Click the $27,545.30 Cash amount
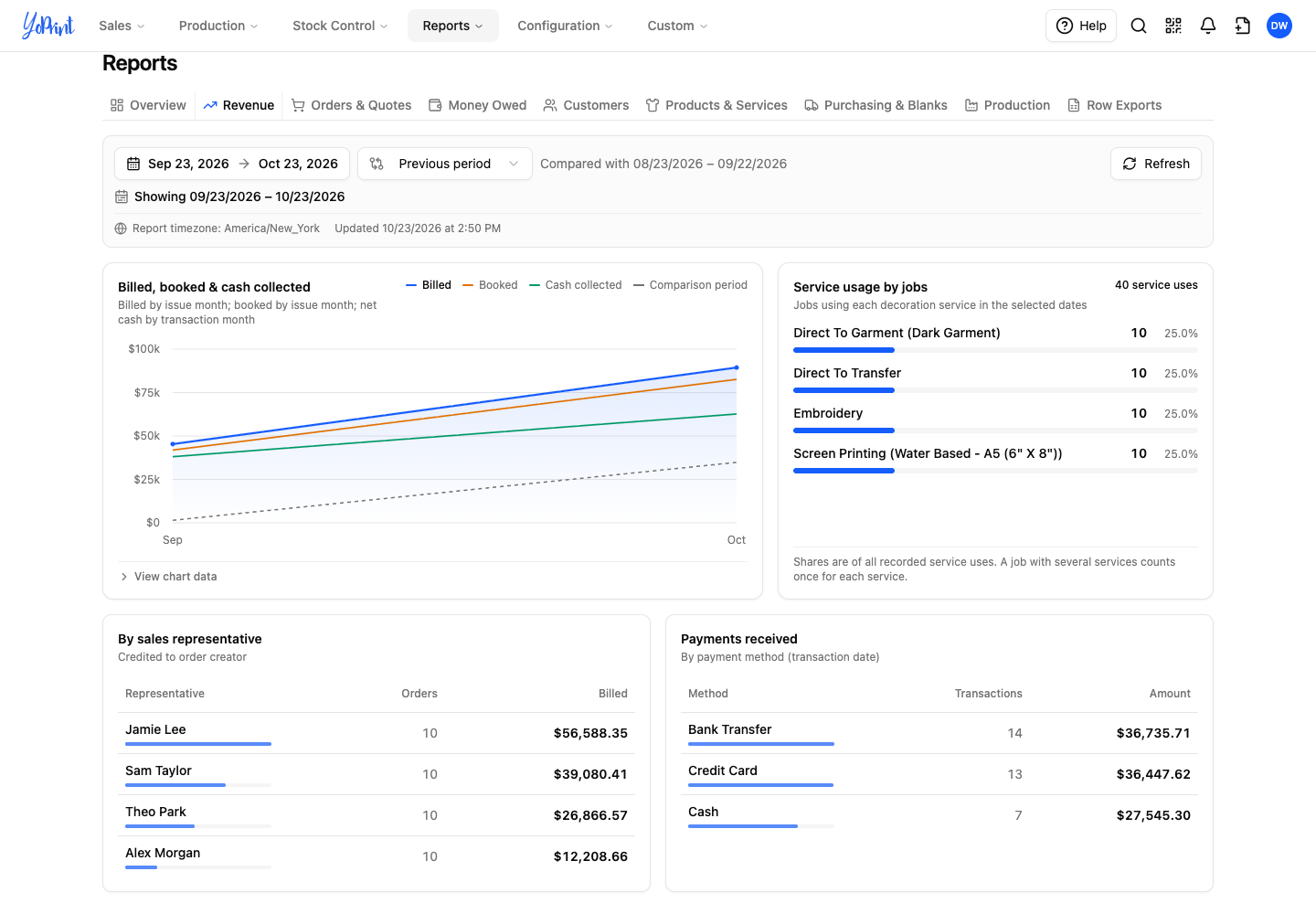This screenshot has width=1316, height=914. click(1153, 815)
